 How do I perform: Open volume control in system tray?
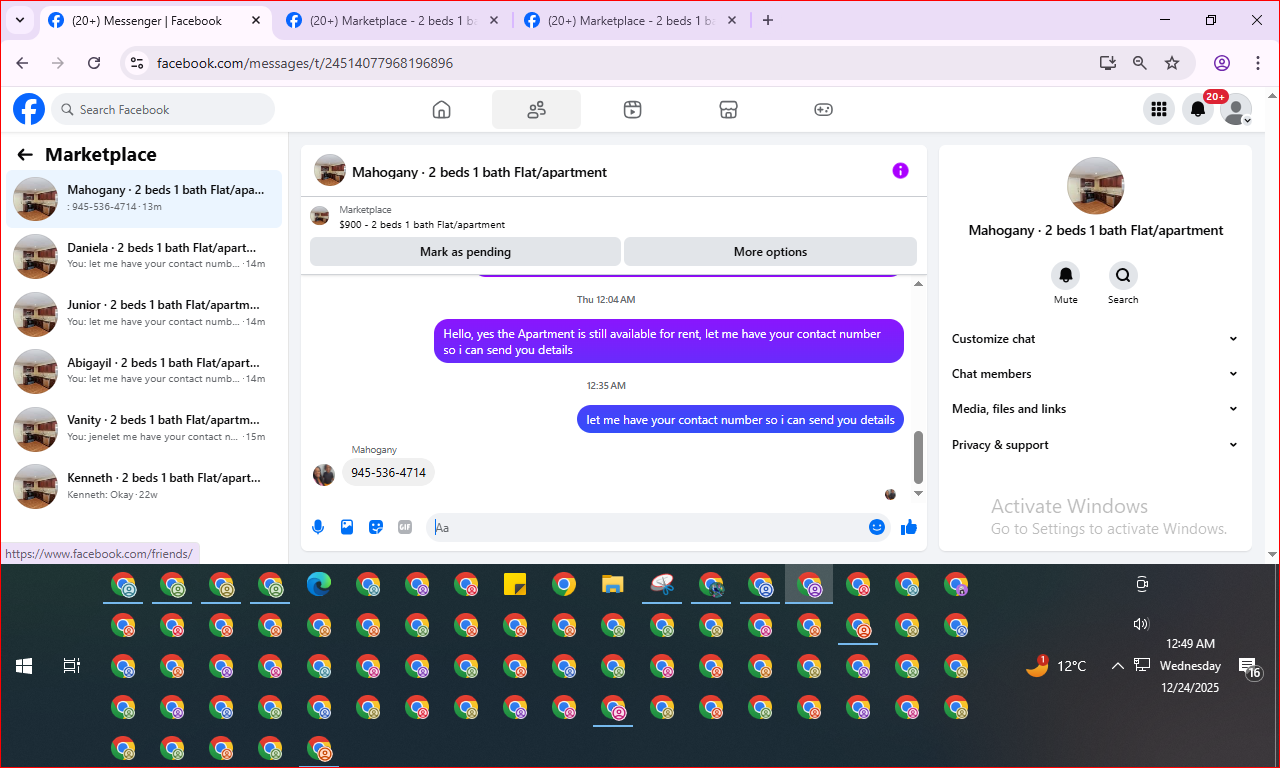(x=1141, y=624)
